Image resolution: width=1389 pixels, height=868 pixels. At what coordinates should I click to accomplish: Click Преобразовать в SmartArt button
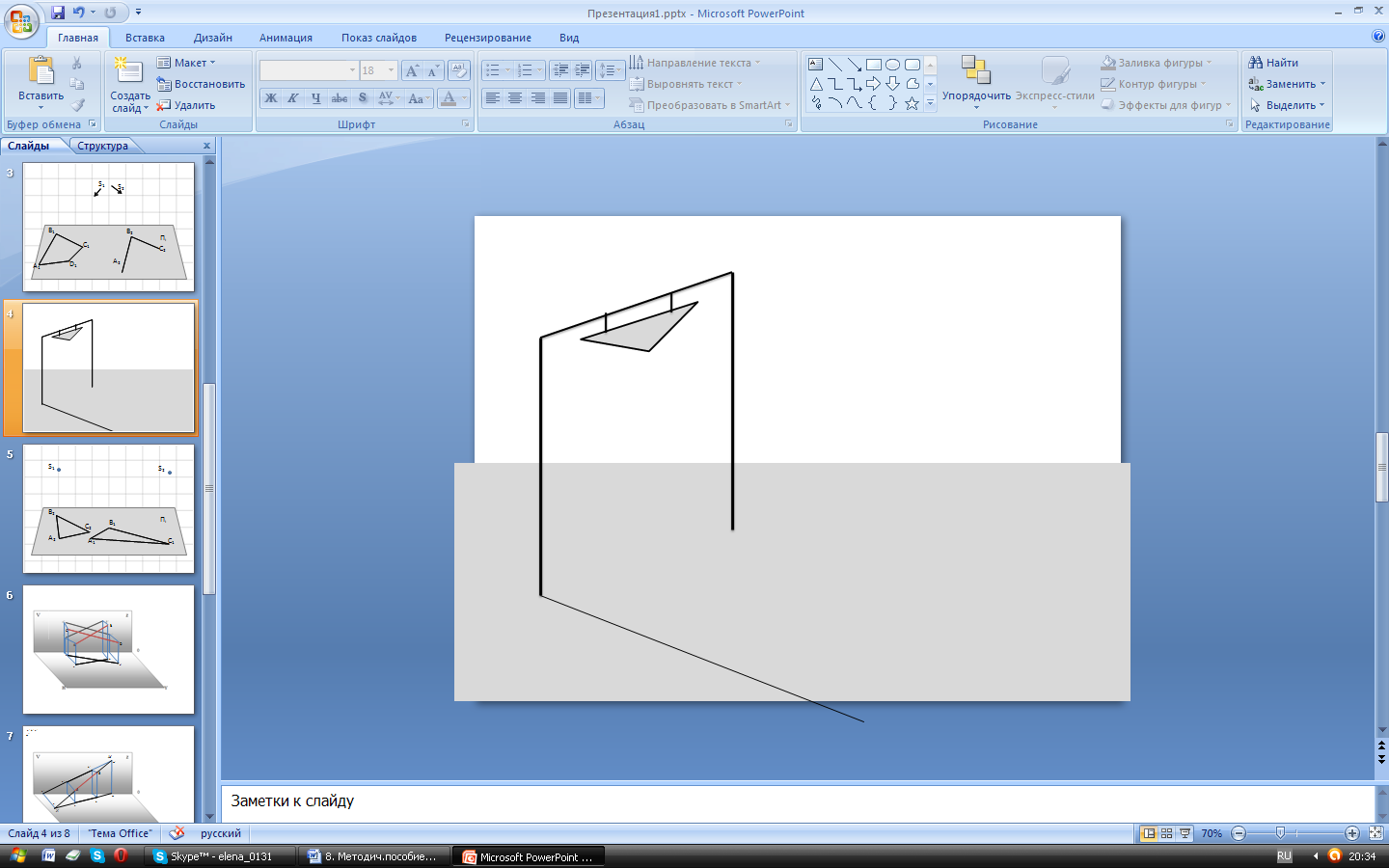pos(709,105)
